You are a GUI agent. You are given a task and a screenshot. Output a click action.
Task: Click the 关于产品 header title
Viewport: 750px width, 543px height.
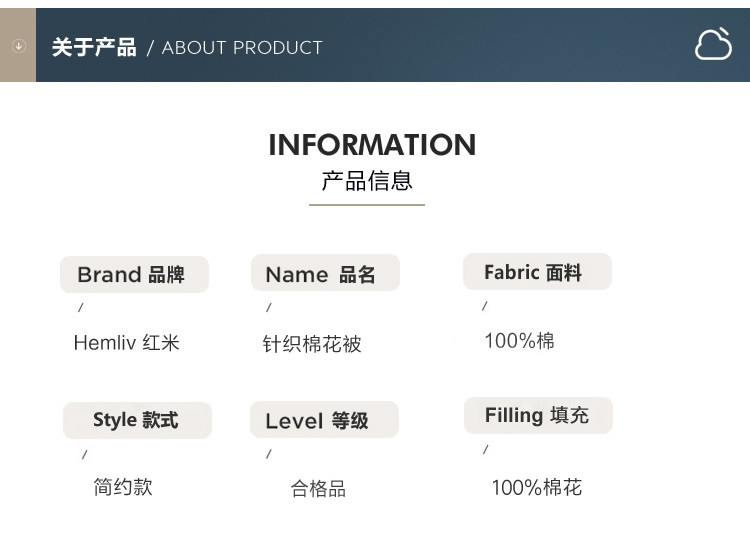(94, 47)
